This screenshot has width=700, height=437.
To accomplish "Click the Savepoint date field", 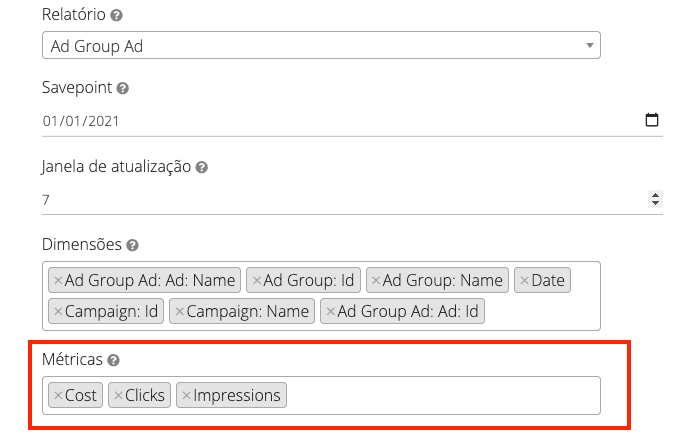I will [300, 121].
